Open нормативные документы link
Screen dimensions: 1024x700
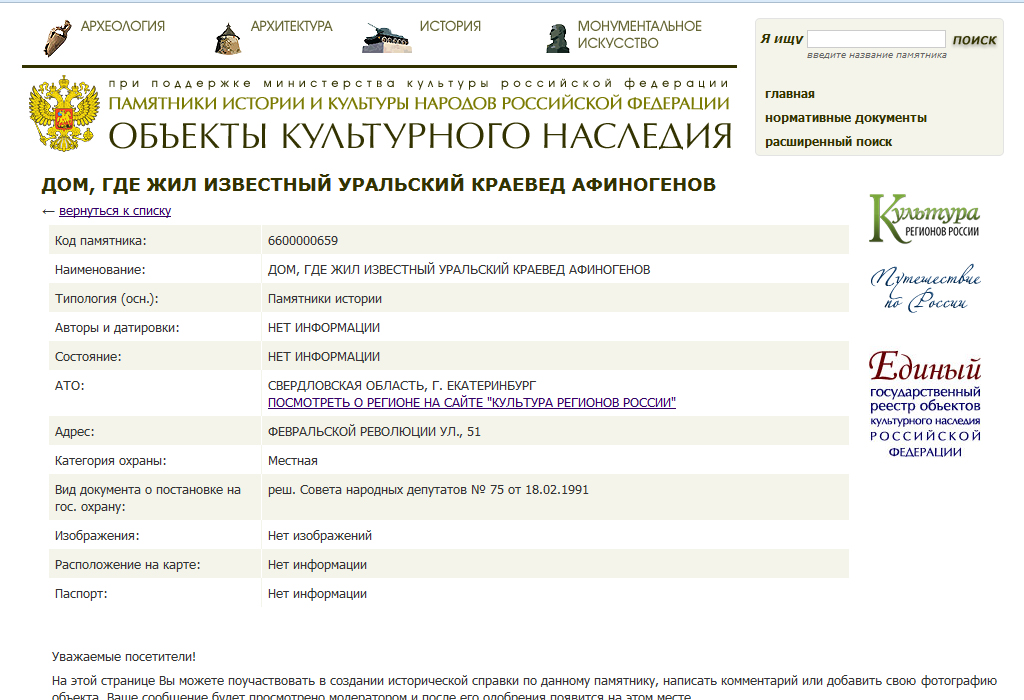845,118
